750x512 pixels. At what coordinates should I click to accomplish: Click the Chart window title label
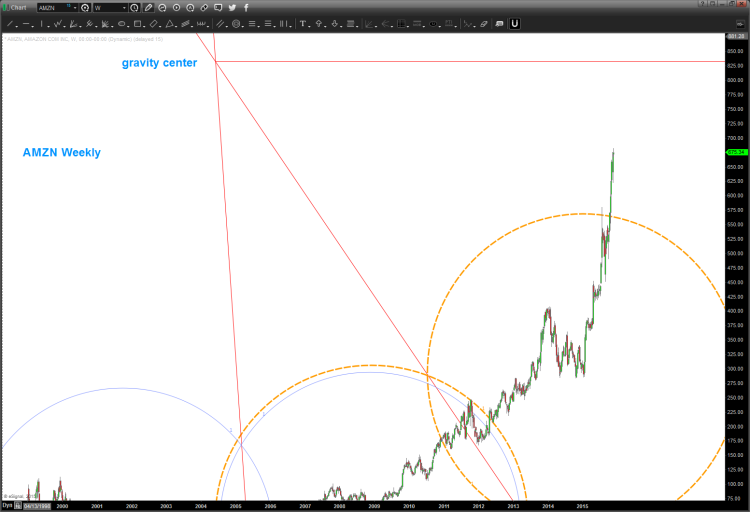pyautogui.click(x=19, y=8)
